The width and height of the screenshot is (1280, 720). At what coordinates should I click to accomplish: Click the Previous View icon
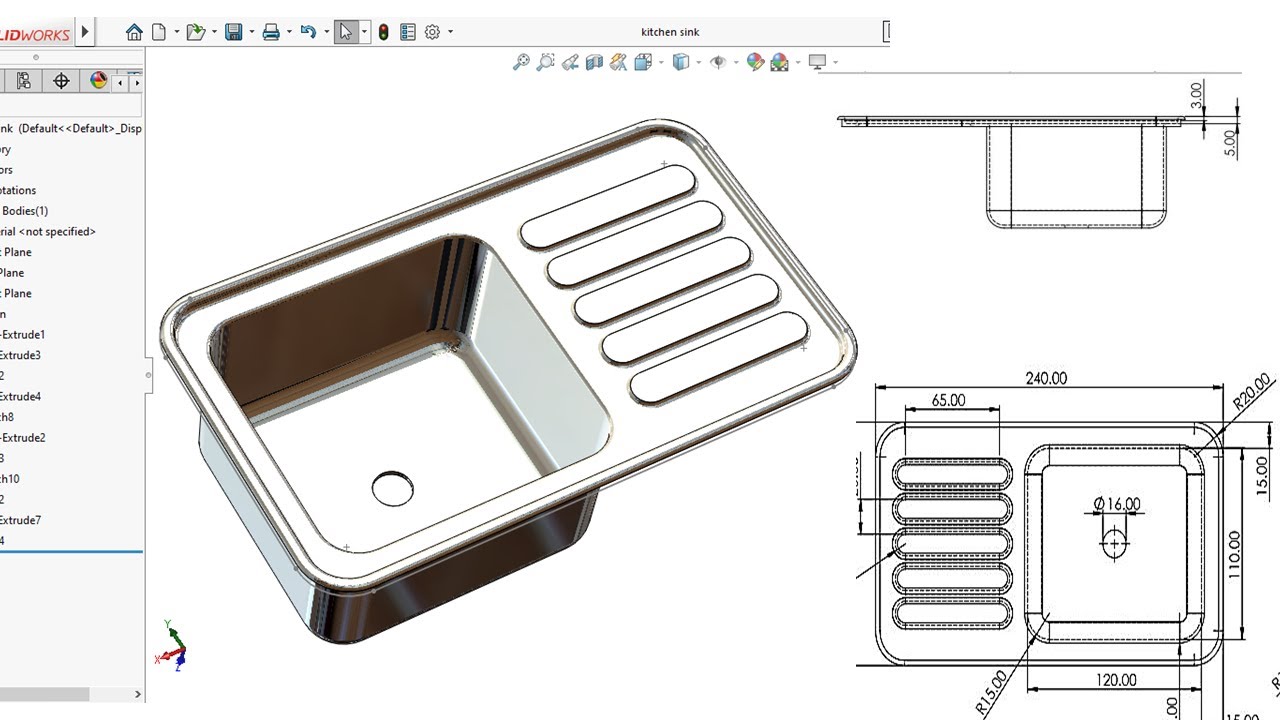(x=570, y=62)
